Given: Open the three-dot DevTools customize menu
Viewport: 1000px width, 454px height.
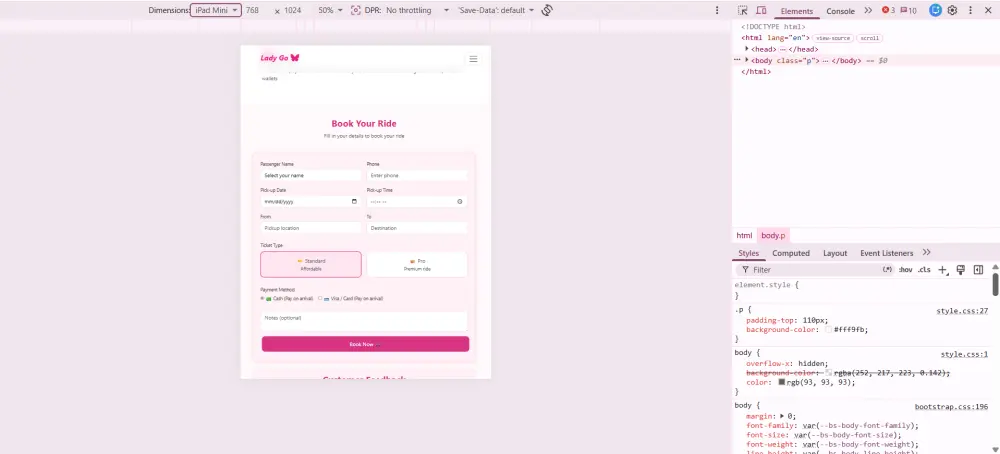Looking at the screenshot, I should [x=971, y=10].
